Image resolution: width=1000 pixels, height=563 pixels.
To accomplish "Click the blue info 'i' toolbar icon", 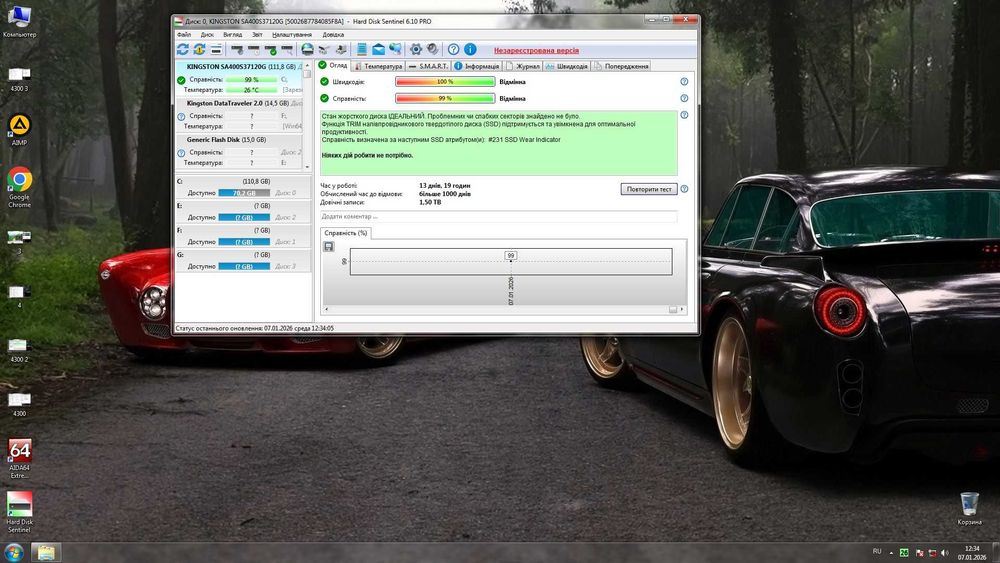I will pyautogui.click(x=470, y=49).
